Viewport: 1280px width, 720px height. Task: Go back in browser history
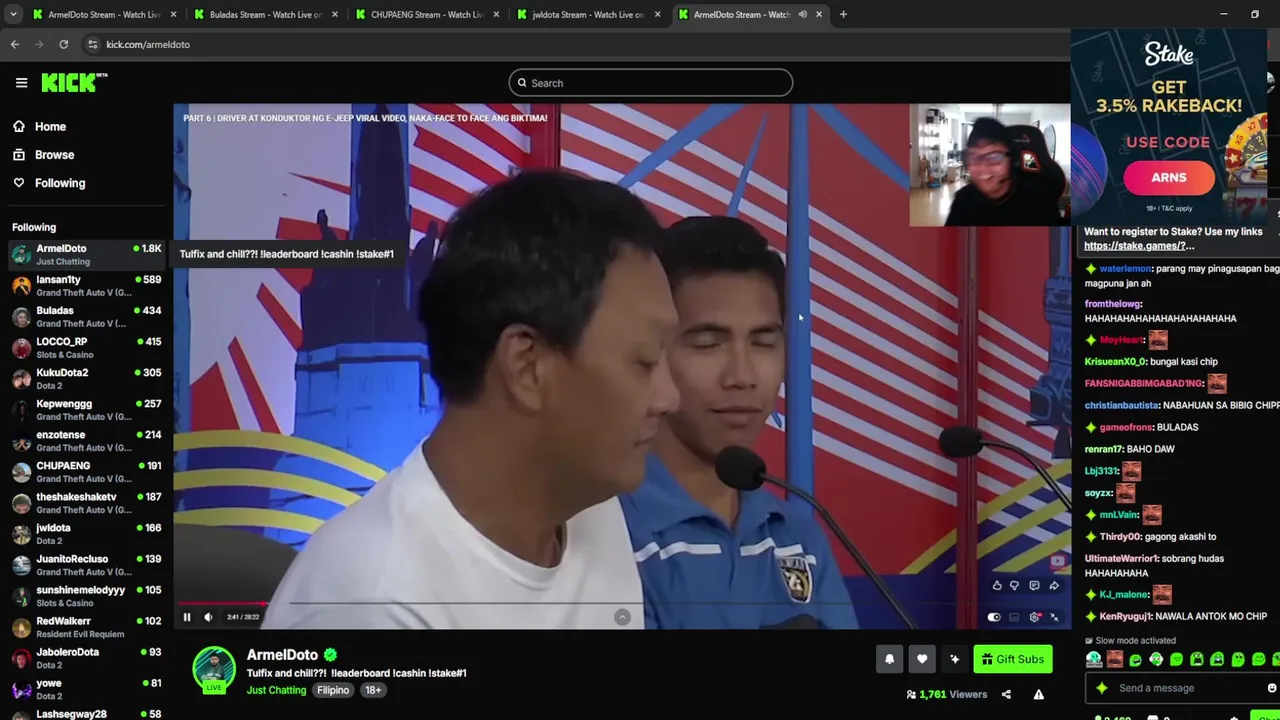click(x=15, y=44)
